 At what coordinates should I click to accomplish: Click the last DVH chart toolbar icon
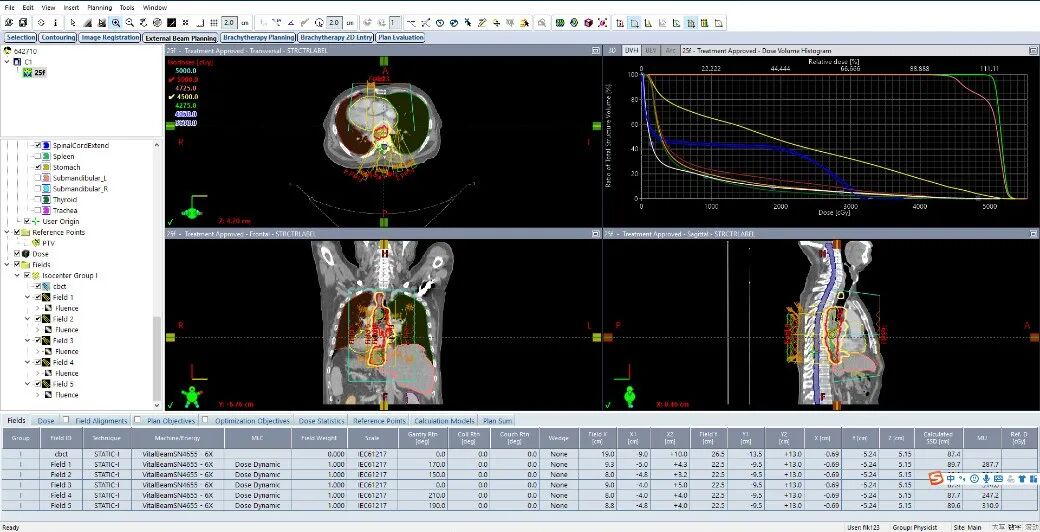718,23
